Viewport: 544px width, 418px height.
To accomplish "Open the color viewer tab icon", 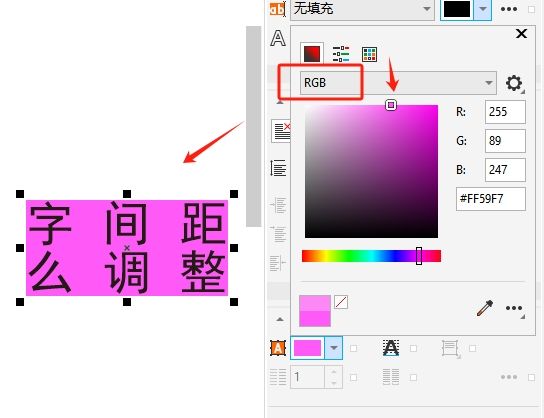I will (x=312, y=54).
